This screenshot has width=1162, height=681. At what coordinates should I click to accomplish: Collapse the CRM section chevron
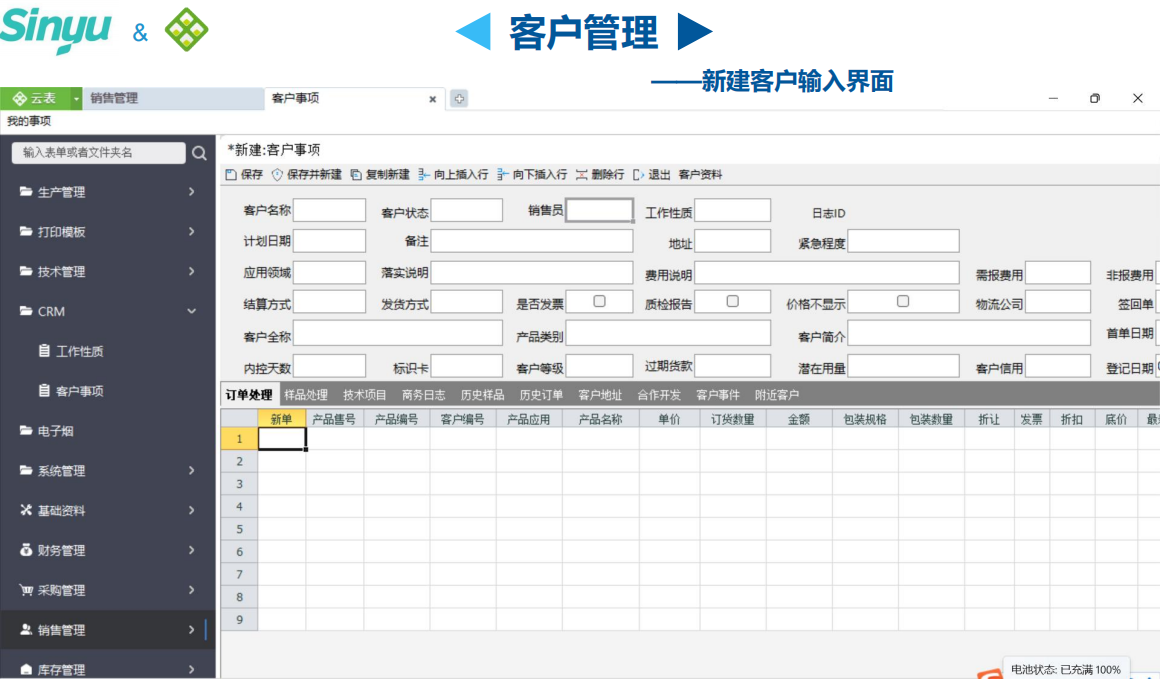coord(191,312)
